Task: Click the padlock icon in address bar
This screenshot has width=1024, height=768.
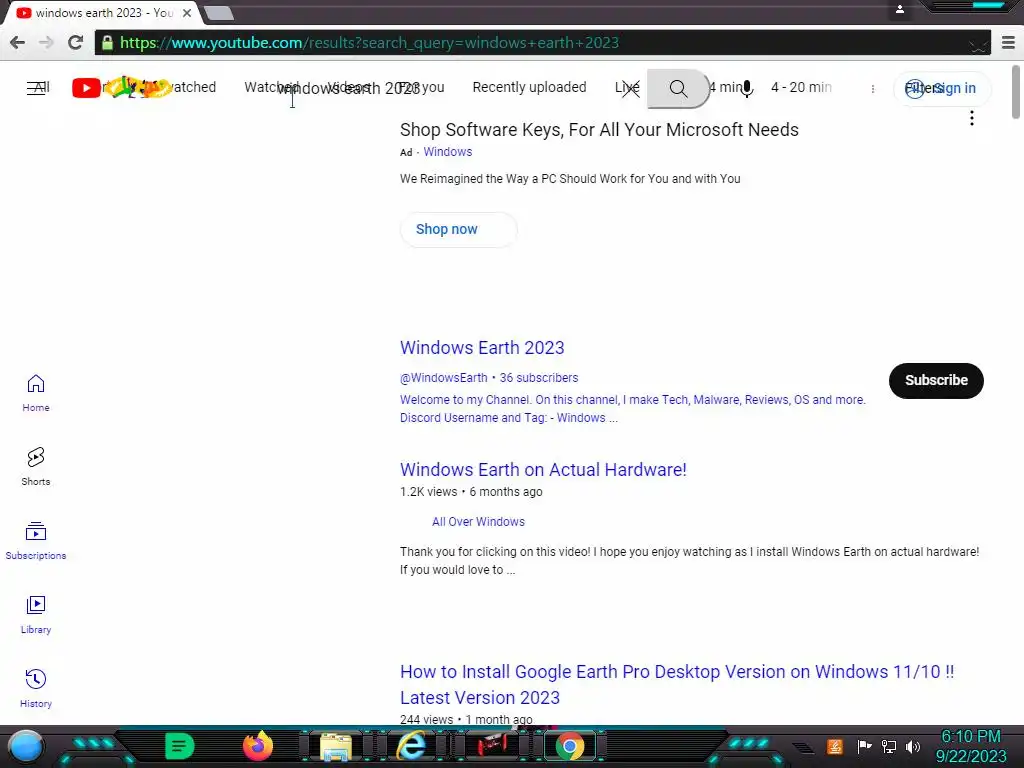Action: pos(107,43)
